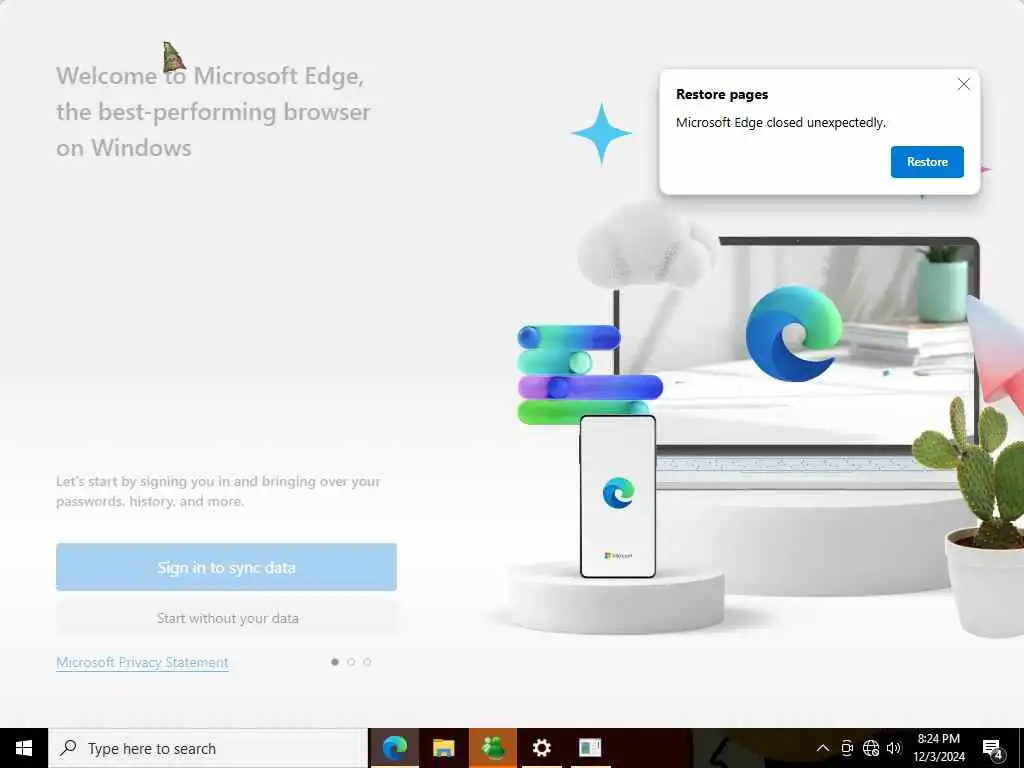Open the volume speaker icon
Image resolution: width=1024 pixels, height=768 pixels.
[x=894, y=748]
